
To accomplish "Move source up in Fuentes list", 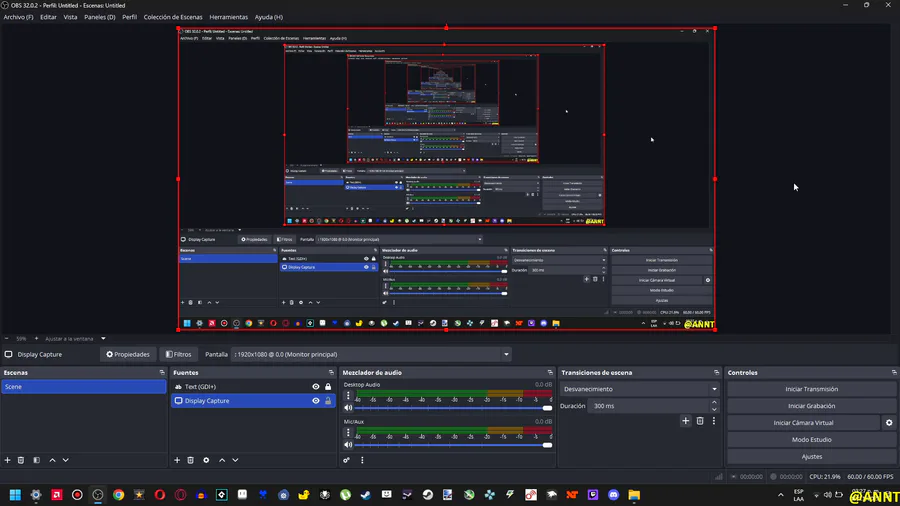I will tap(222, 460).
